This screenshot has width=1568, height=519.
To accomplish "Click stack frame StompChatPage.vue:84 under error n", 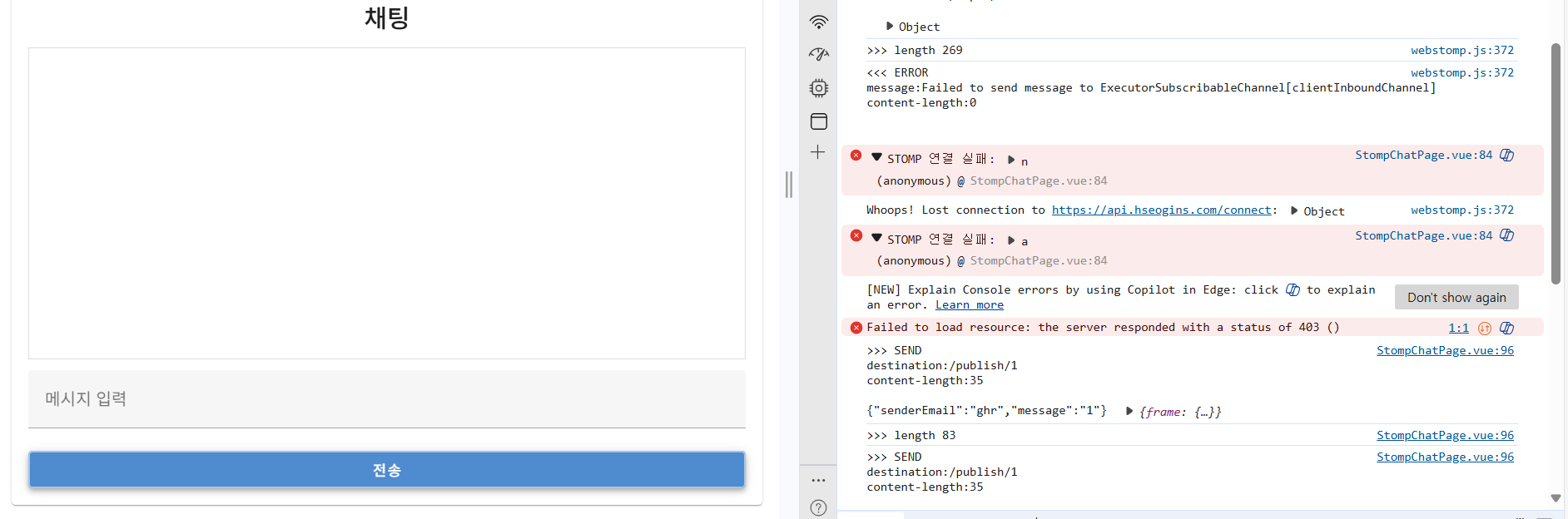I will pyautogui.click(x=1039, y=180).
